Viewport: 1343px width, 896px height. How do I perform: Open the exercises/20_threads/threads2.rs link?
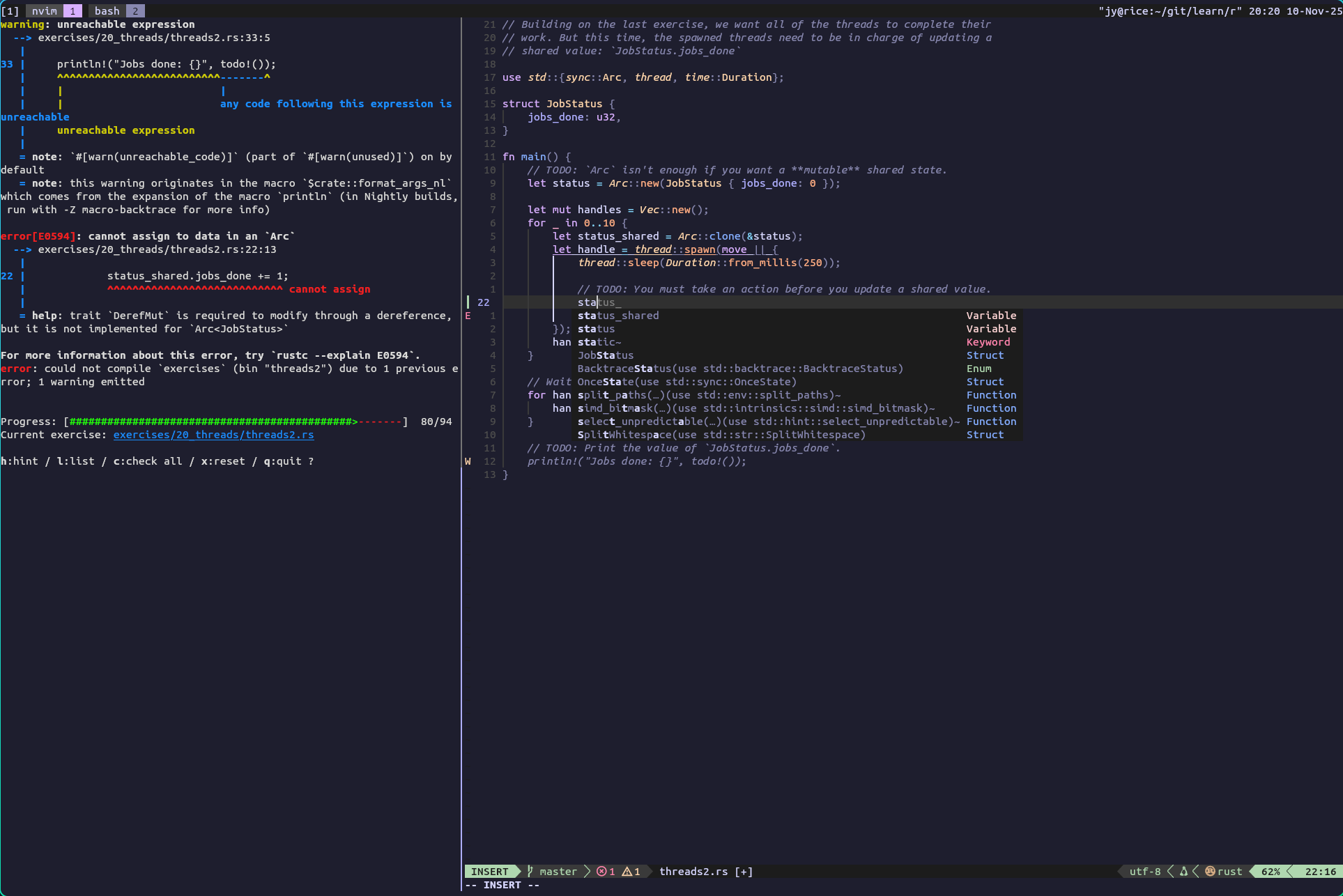coord(213,435)
